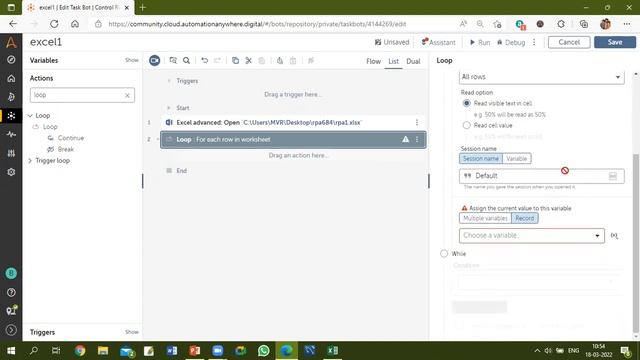
Task: Insert a variable into the Default session field
Action: [613, 176]
